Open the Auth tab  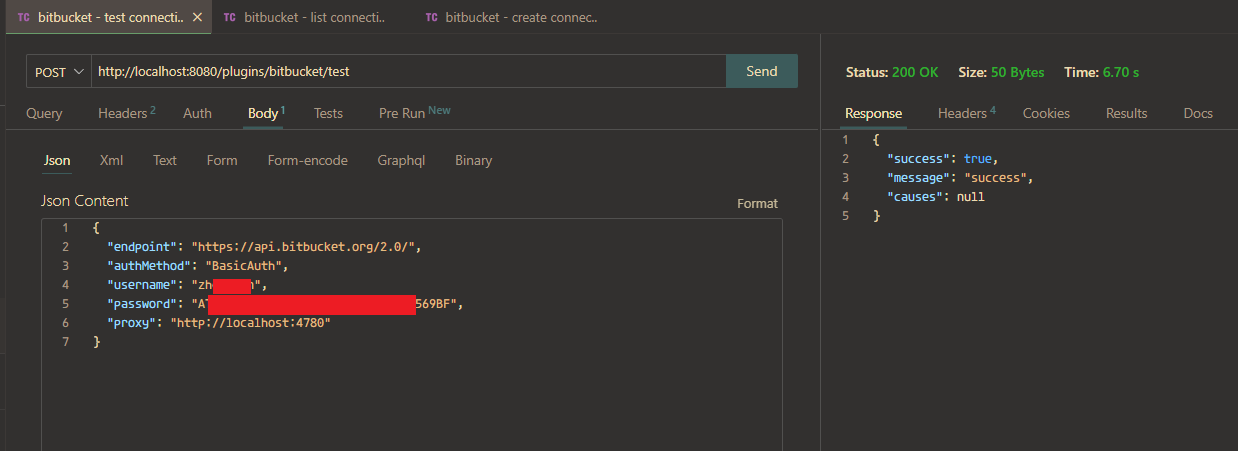click(x=197, y=113)
